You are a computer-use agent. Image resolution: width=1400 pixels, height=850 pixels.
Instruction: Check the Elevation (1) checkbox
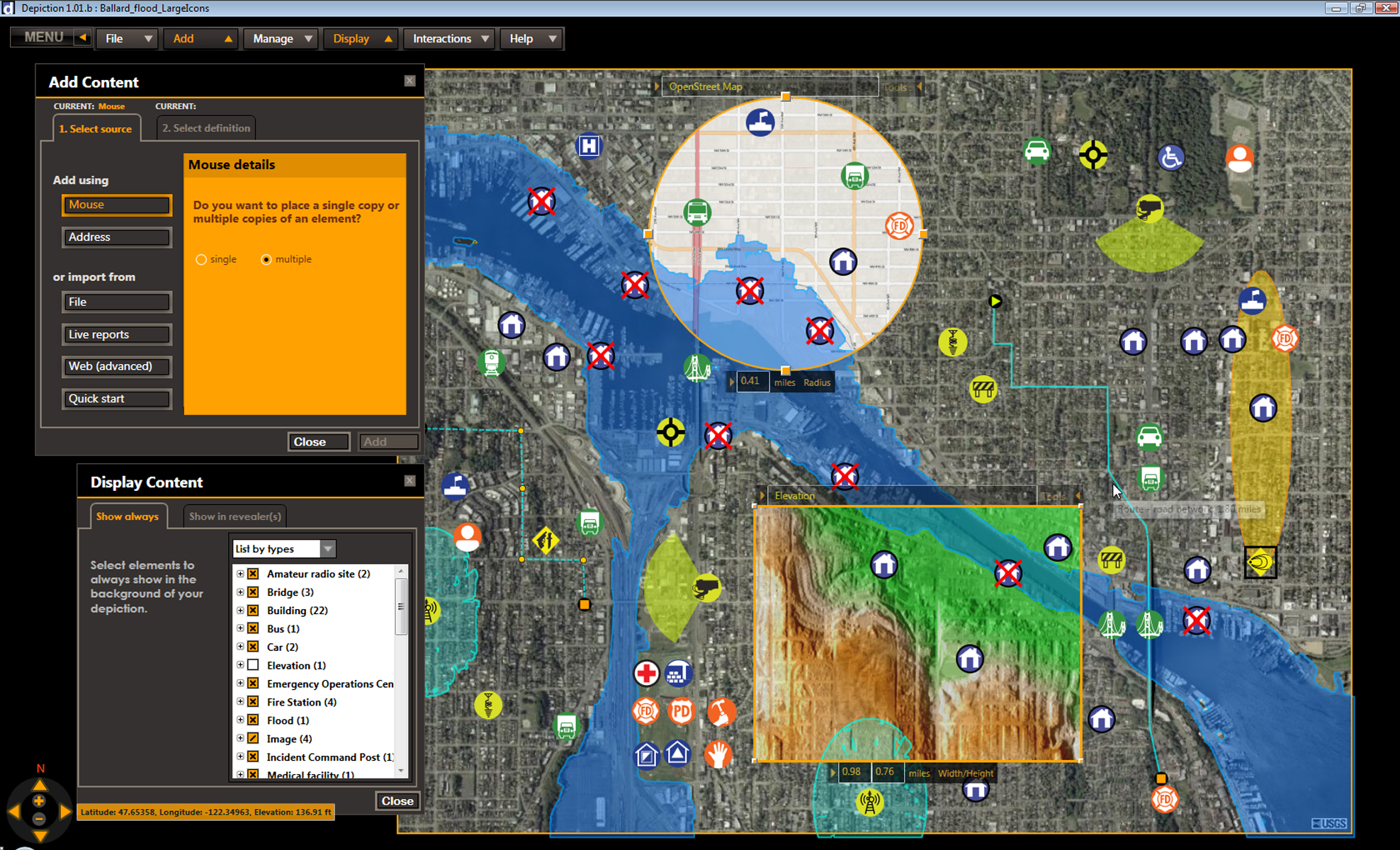[x=253, y=665]
